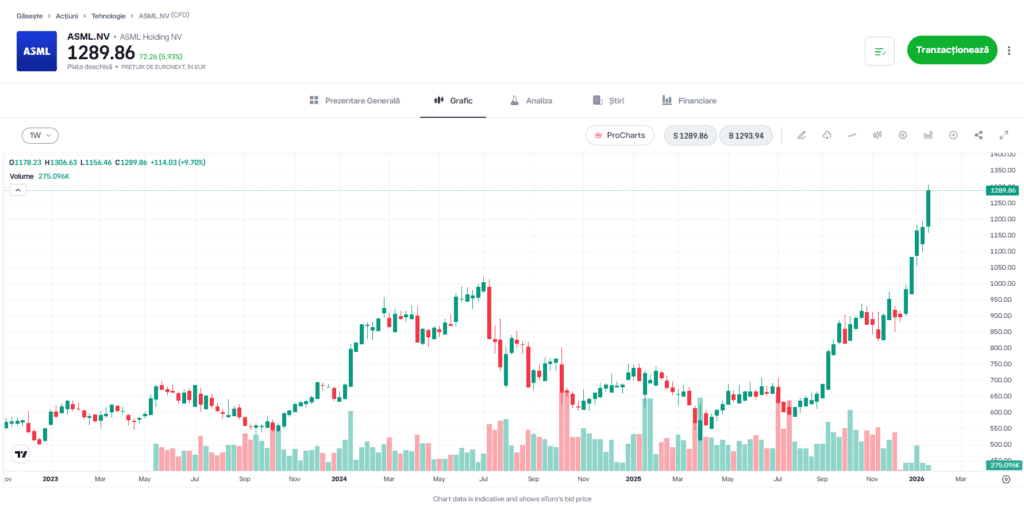The height and width of the screenshot is (507, 1024).
Task: Select the pencil drawing tool
Action: click(x=801, y=135)
